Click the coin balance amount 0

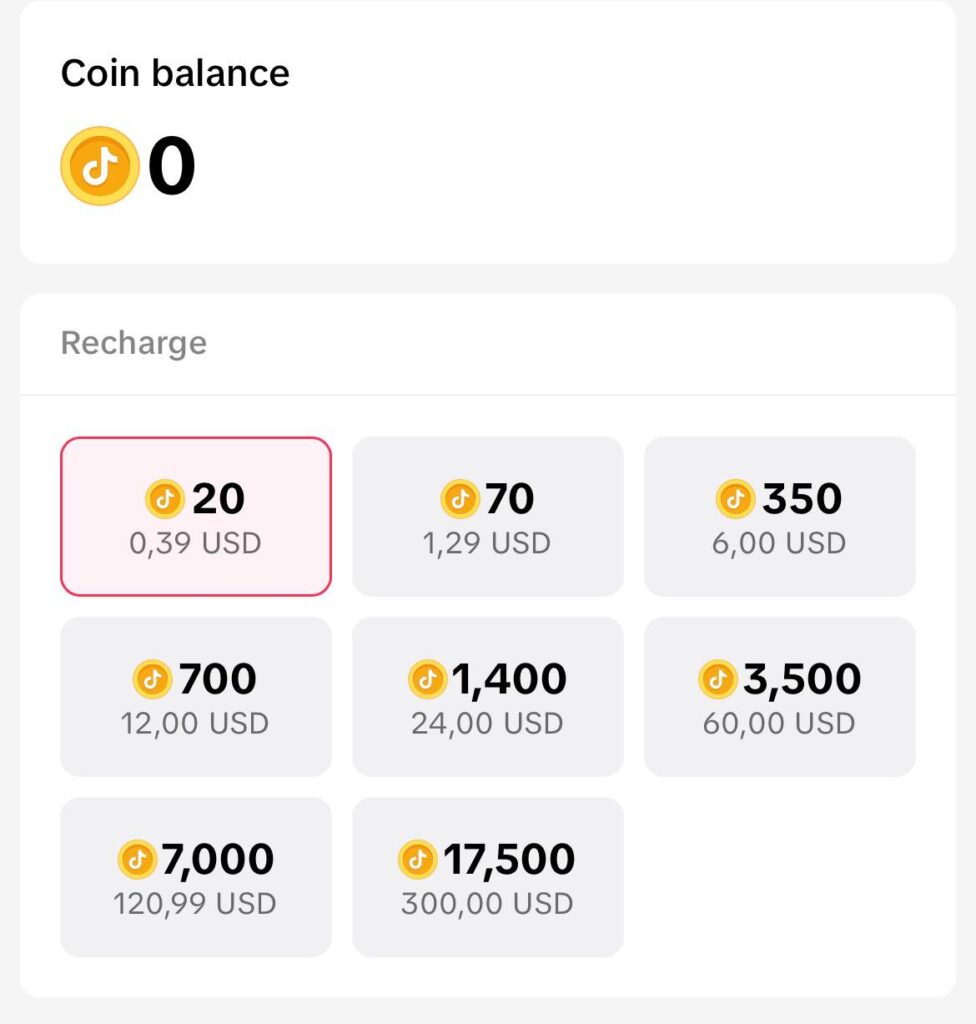(x=172, y=167)
